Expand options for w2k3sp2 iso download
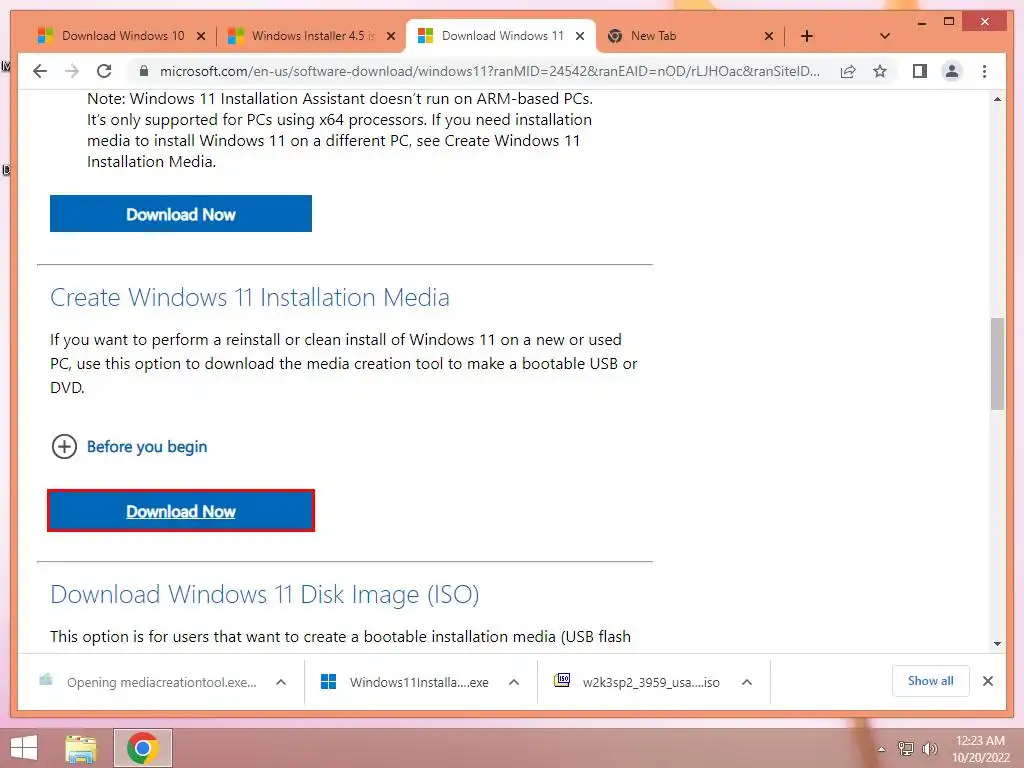 tap(746, 682)
